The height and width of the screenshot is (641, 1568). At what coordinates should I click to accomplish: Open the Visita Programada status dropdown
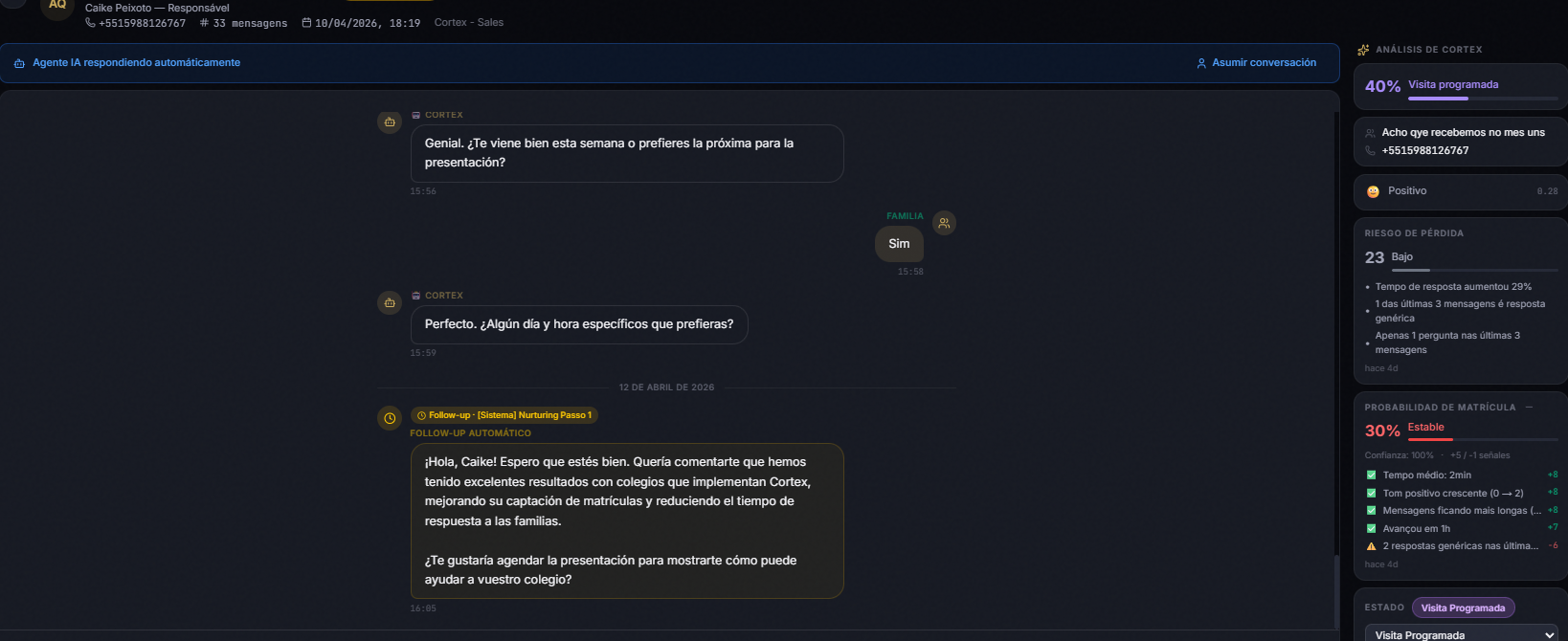tap(1461, 634)
